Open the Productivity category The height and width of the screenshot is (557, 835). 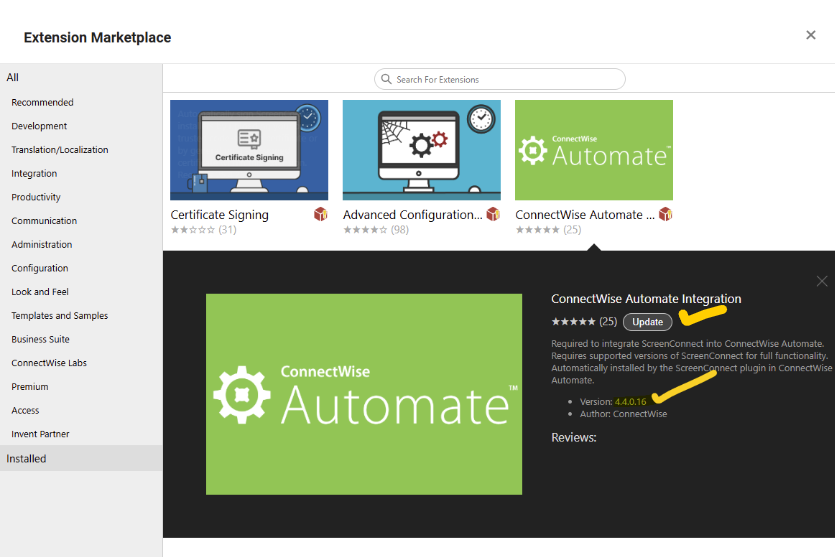point(36,197)
